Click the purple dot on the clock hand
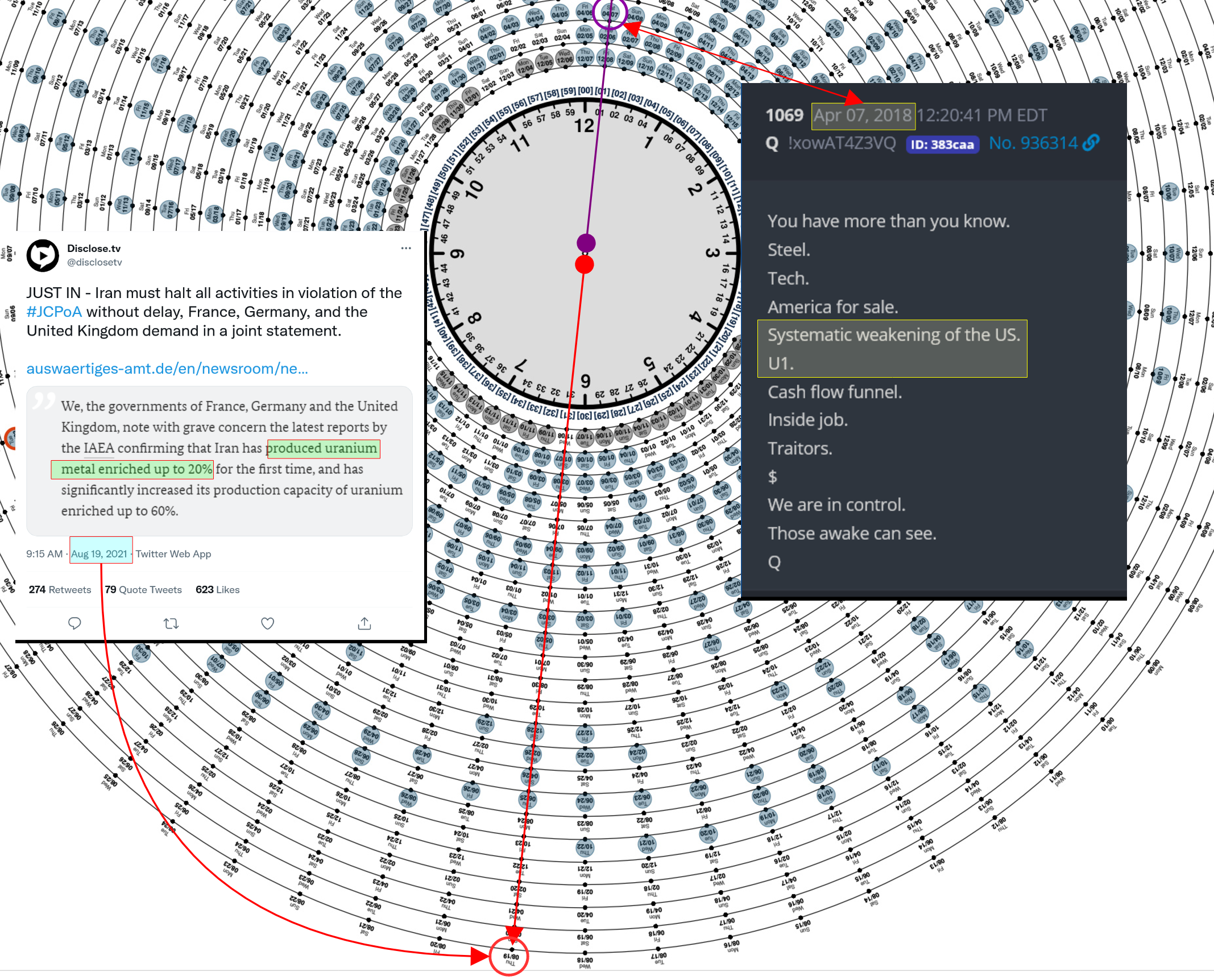The height and width of the screenshot is (980, 1214). point(586,243)
